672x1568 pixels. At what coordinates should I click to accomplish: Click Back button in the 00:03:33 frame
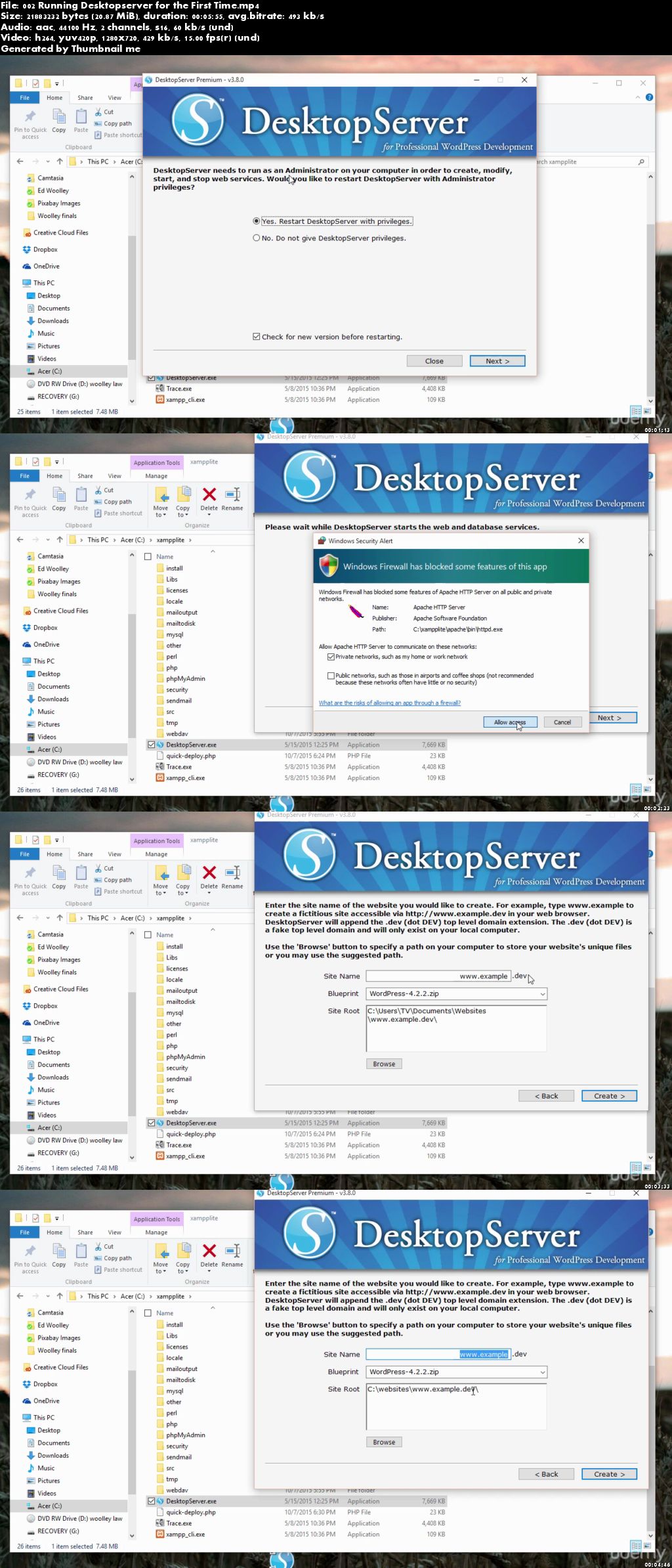pos(546,1096)
